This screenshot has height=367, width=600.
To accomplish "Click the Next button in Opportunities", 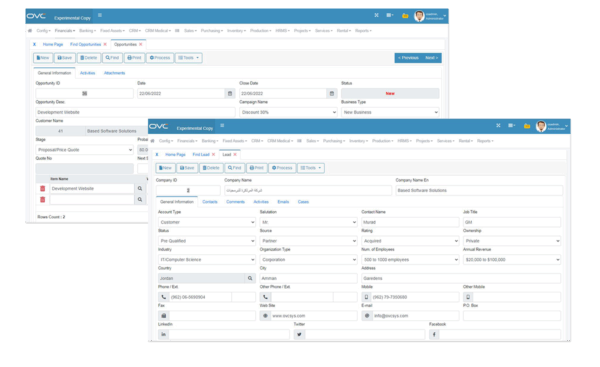I will pos(432,58).
